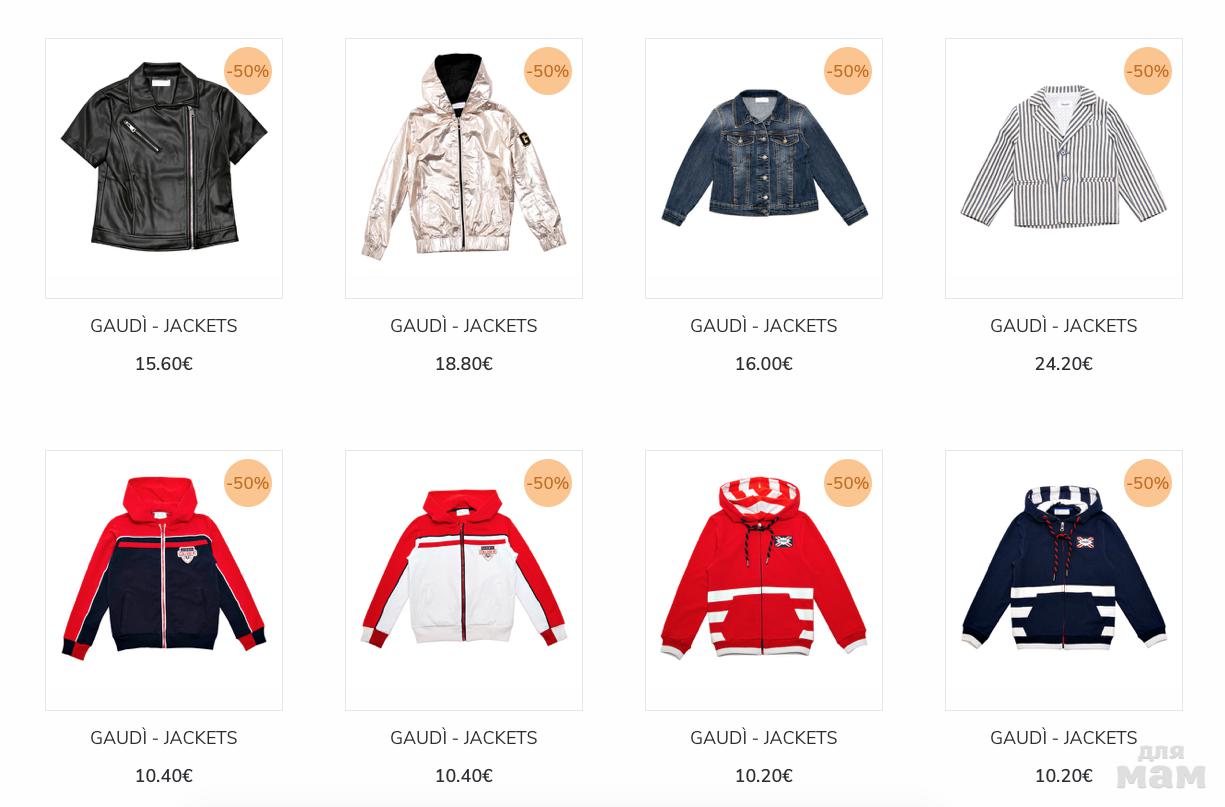Open the red and white hooded jacket
The width and height of the screenshot is (1225, 807).
pyautogui.click(x=464, y=580)
